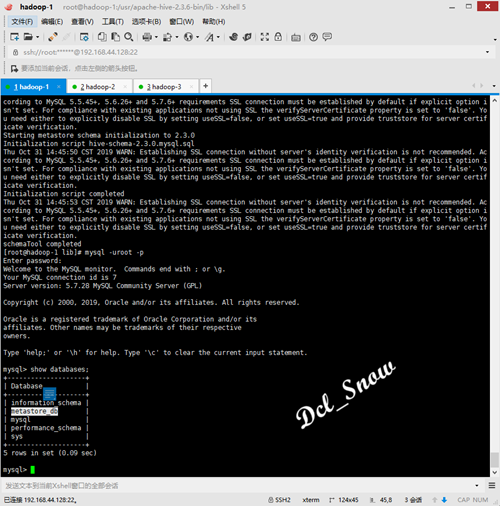Click the Font icon
Image resolution: width=500 pixels, height=506 pixels.
tap(209, 37)
